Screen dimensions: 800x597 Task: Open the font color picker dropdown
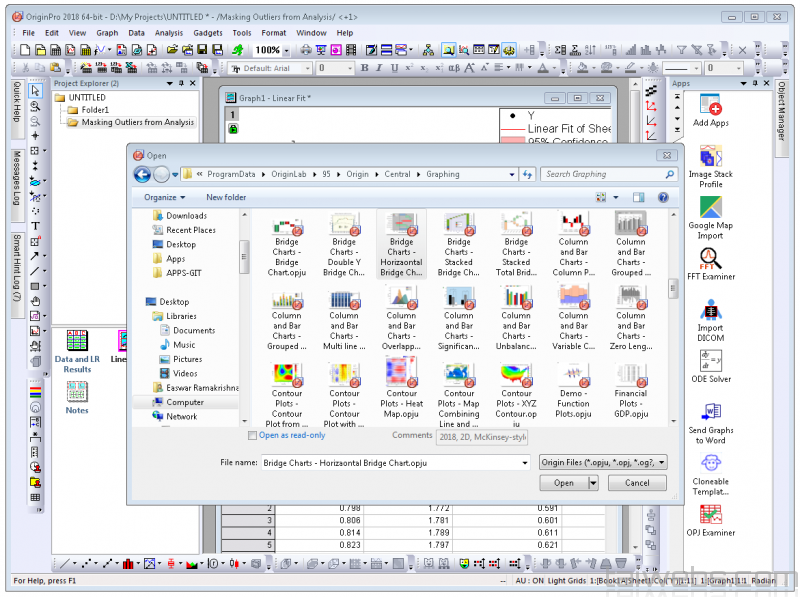(x=553, y=68)
